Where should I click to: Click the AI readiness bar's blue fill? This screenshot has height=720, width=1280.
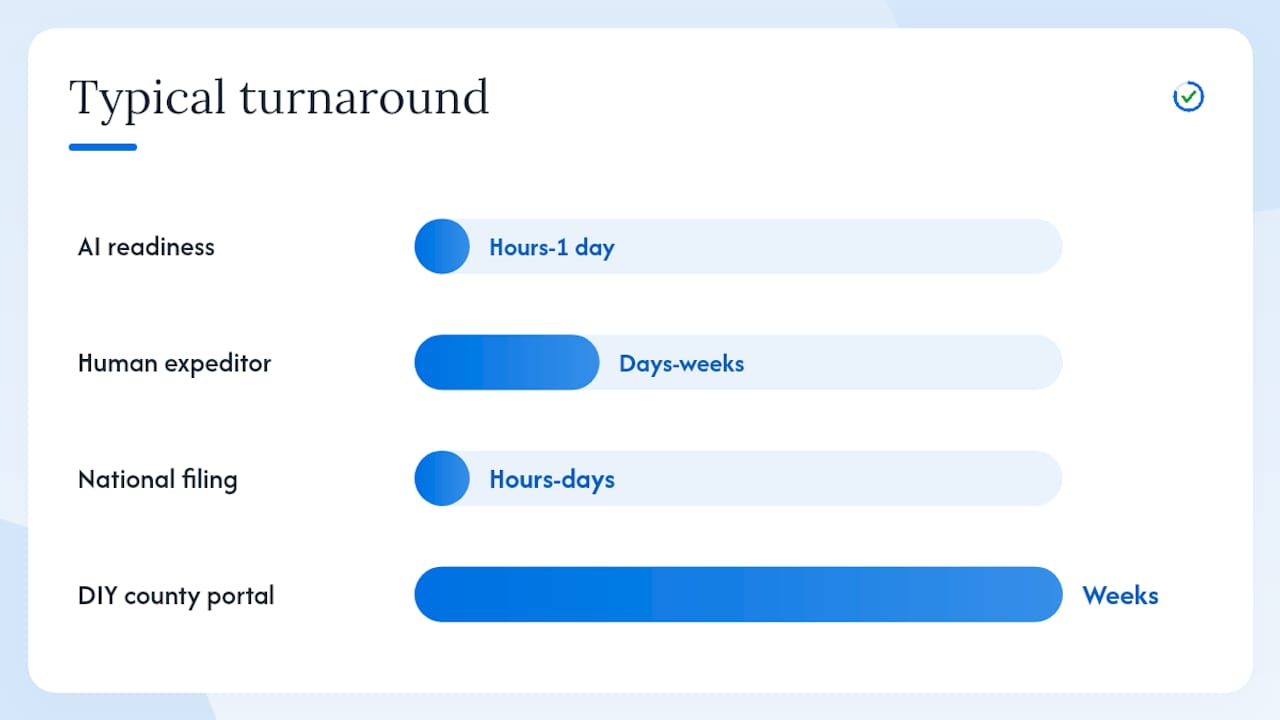[x=442, y=246]
